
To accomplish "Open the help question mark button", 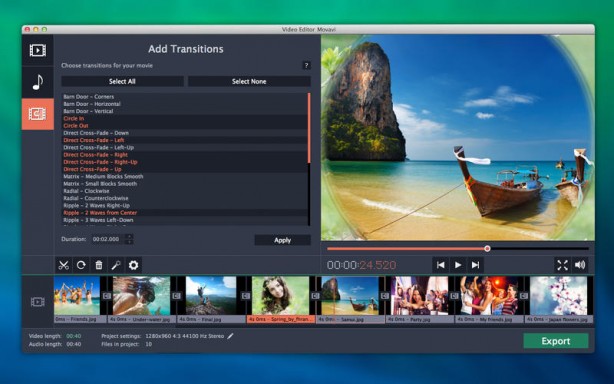I will click(306, 65).
